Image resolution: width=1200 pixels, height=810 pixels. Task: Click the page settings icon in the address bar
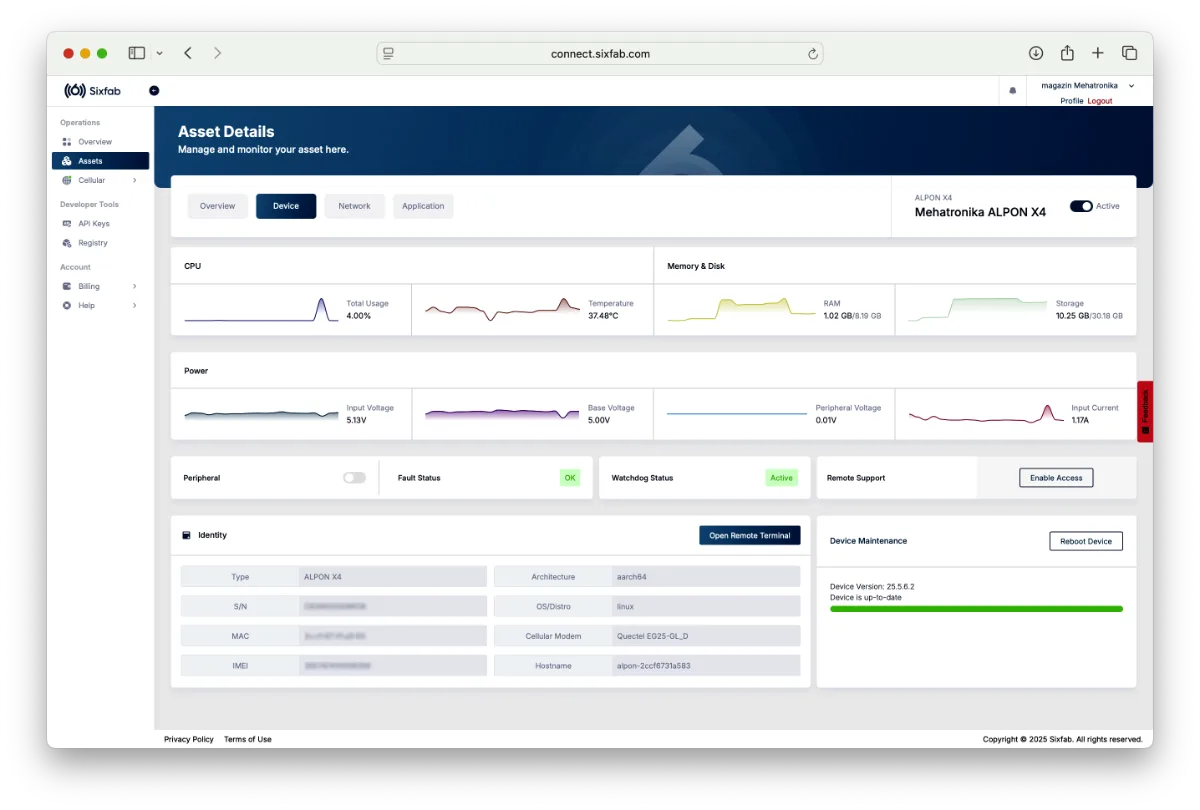click(388, 54)
